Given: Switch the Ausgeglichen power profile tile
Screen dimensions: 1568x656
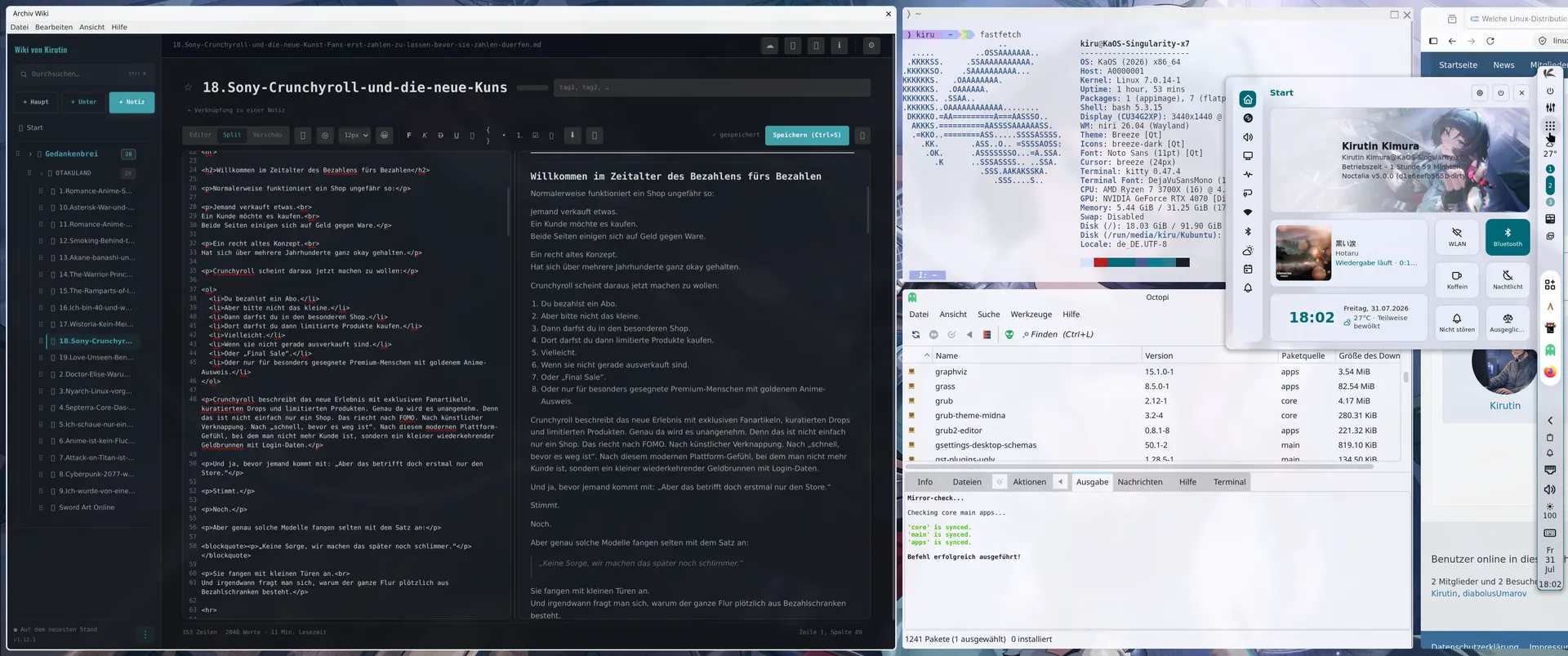Looking at the screenshot, I should (x=1508, y=322).
